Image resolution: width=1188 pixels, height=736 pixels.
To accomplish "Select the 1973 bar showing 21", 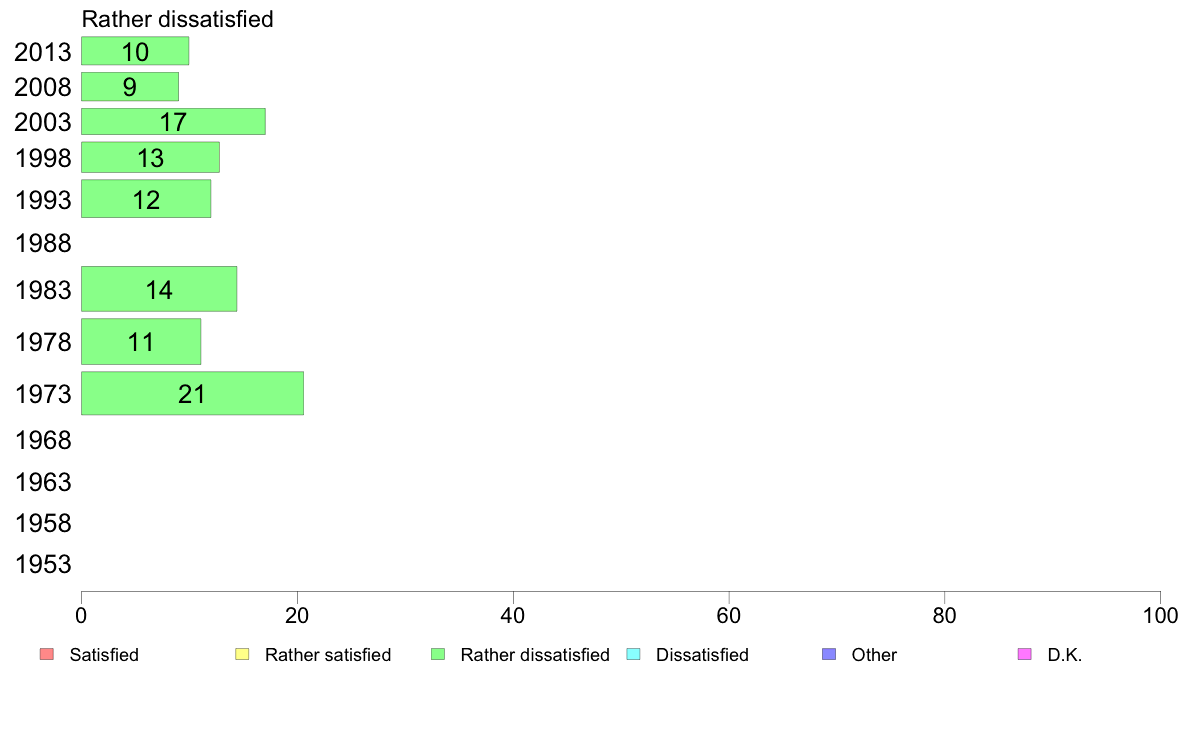I will tap(192, 393).
